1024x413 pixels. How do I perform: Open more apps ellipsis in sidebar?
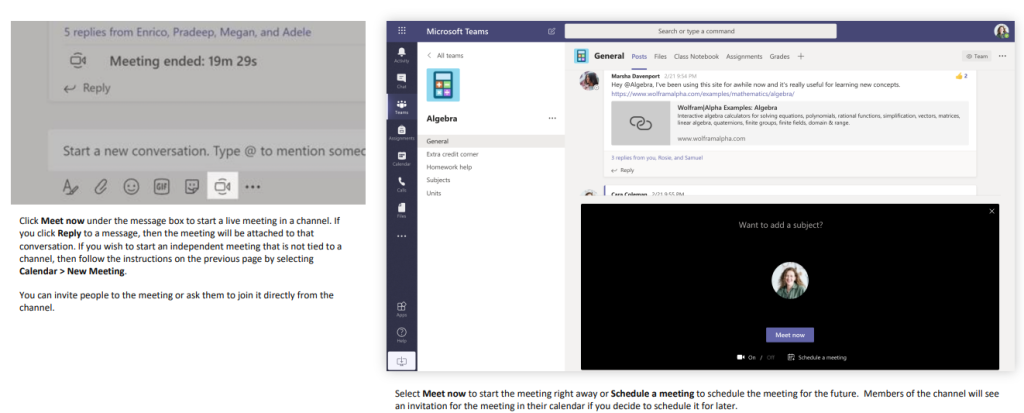pos(401,236)
